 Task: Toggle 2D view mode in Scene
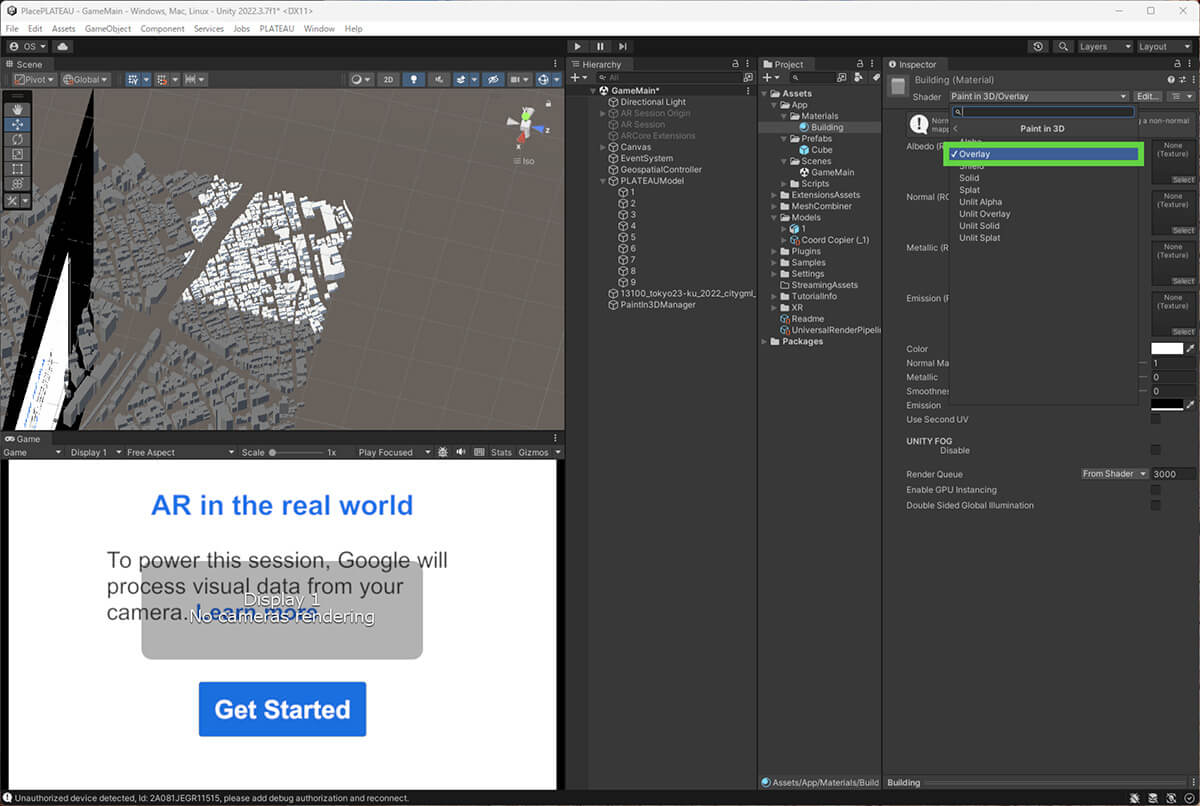pos(389,79)
